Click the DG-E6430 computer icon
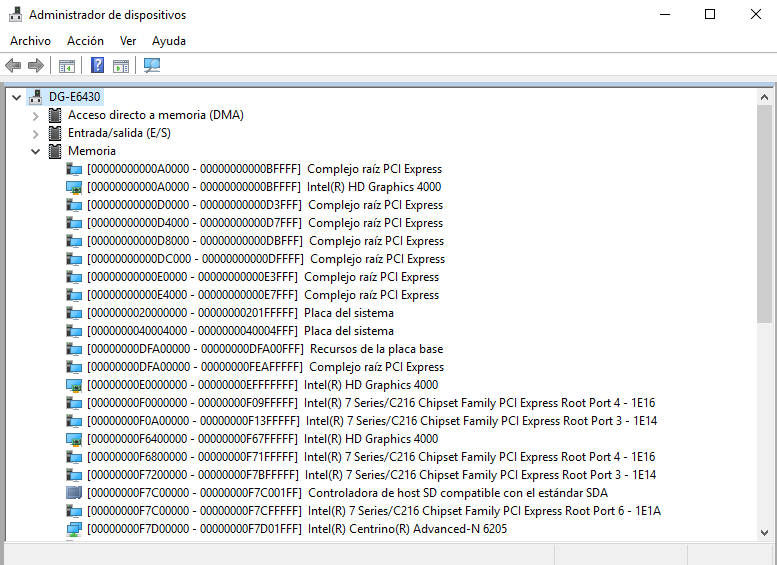Screen dimensions: 777x565 click(x=36, y=97)
